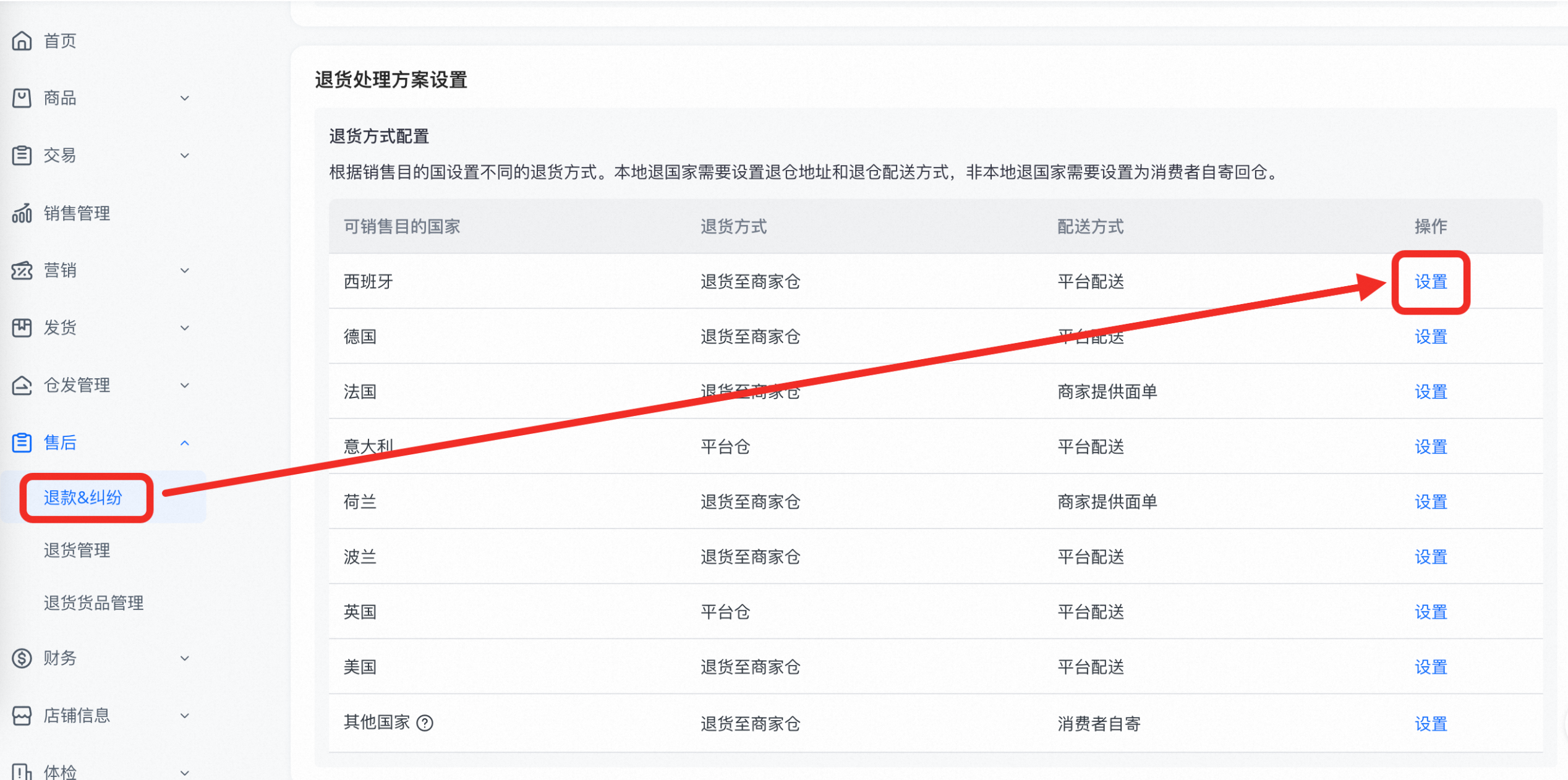Select the 财务 finance icon

point(22,658)
